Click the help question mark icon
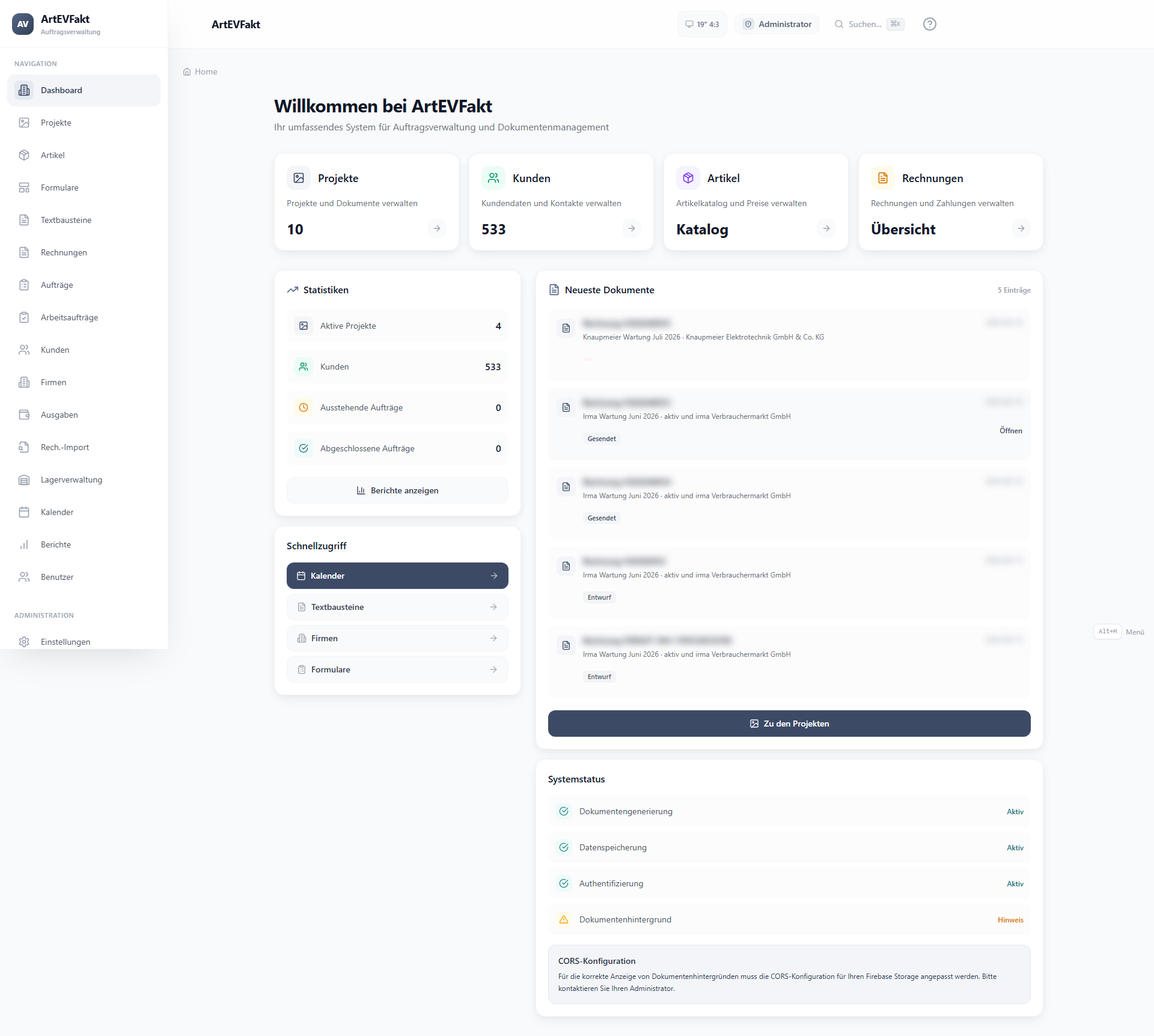The width and height of the screenshot is (1154, 1036). tap(930, 24)
